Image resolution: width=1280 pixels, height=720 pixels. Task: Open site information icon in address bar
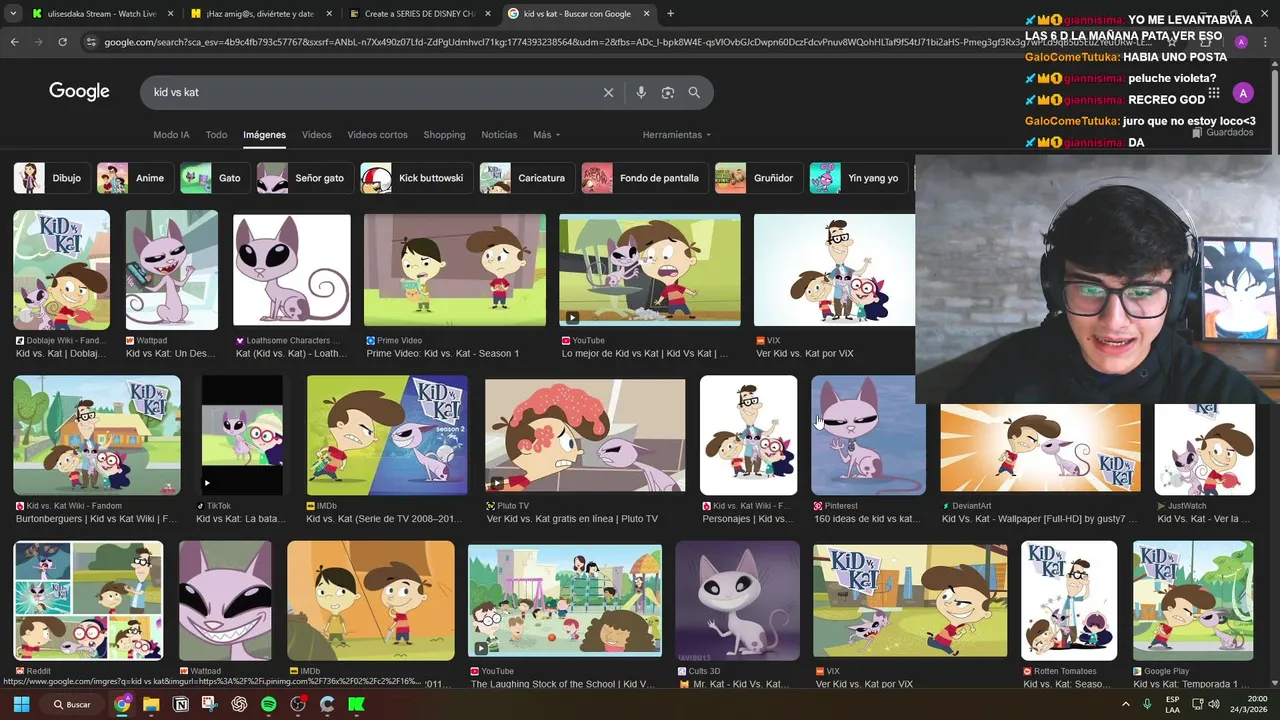(x=92, y=42)
